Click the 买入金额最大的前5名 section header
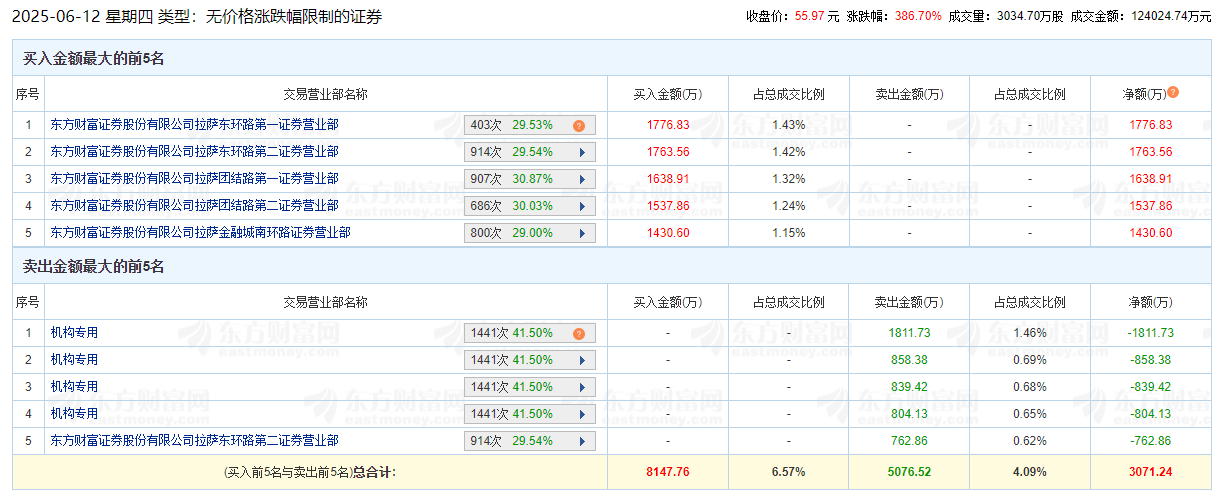The height and width of the screenshot is (500, 1221). coord(93,59)
